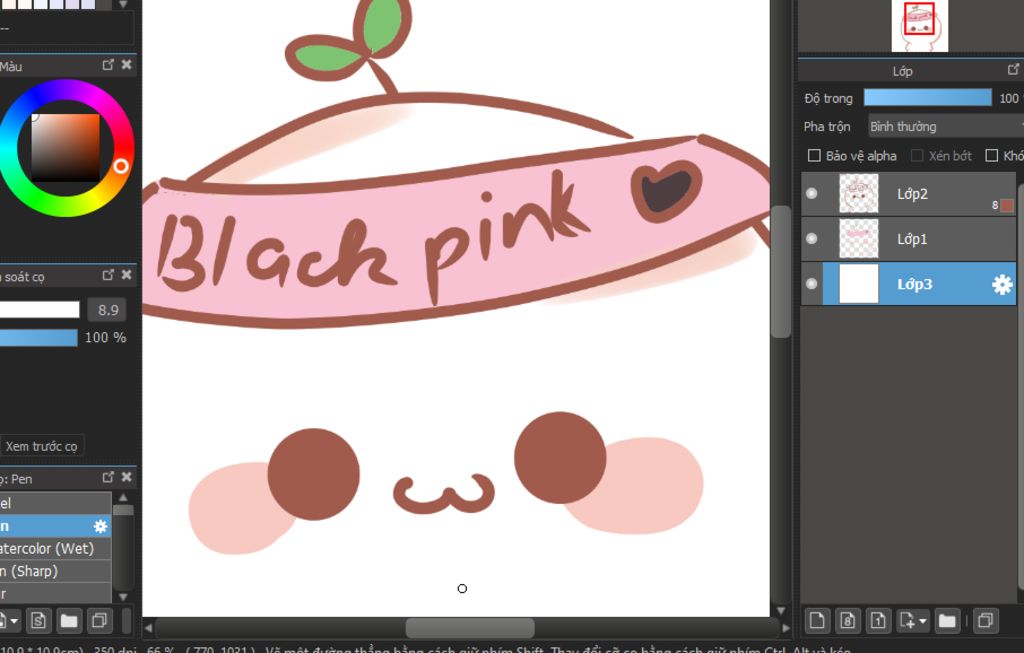Open settings gear of the selected brush
Viewport: 1024px width, 653px height.
tap(100, 526)
